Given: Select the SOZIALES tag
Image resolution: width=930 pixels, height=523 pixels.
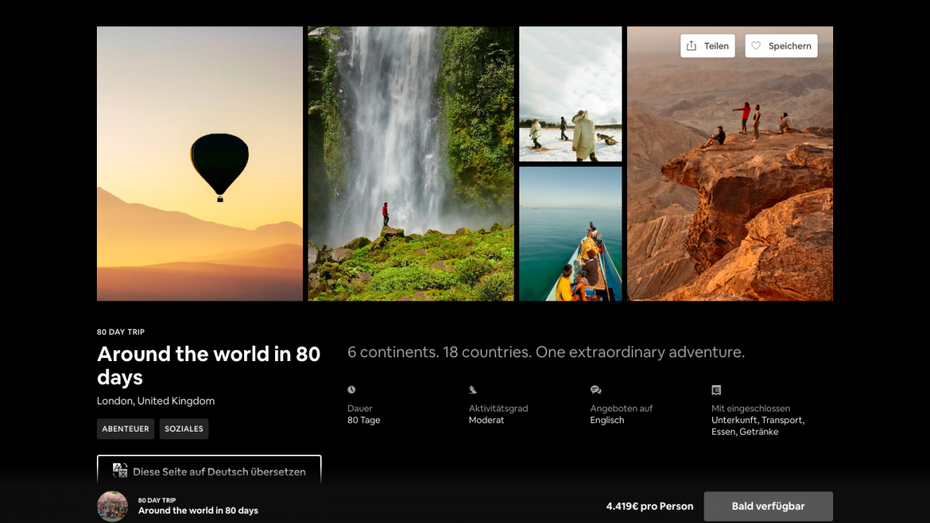Looking at the screenshot, I should 184,429.
